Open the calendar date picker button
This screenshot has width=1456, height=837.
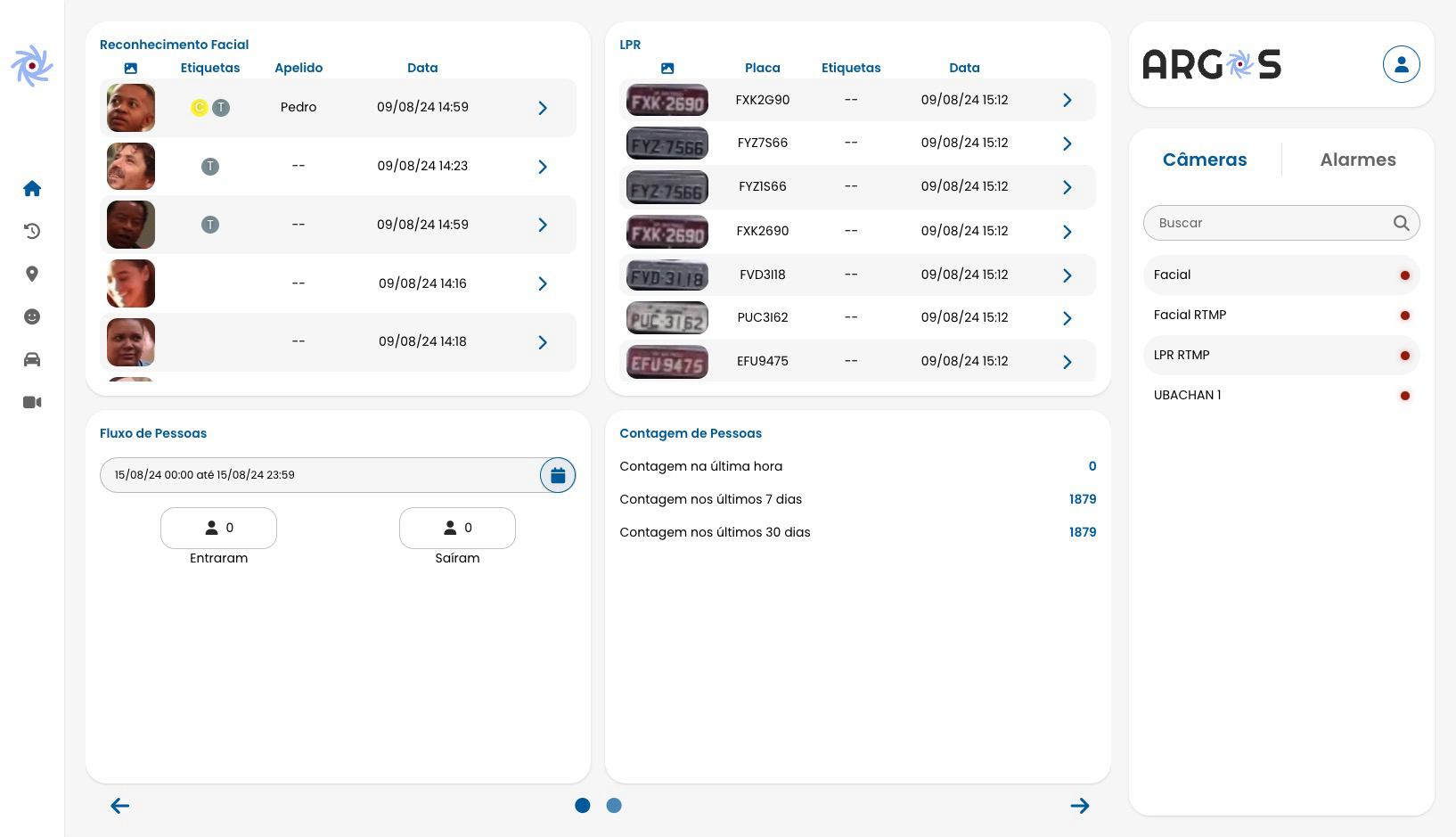(558, 475)
